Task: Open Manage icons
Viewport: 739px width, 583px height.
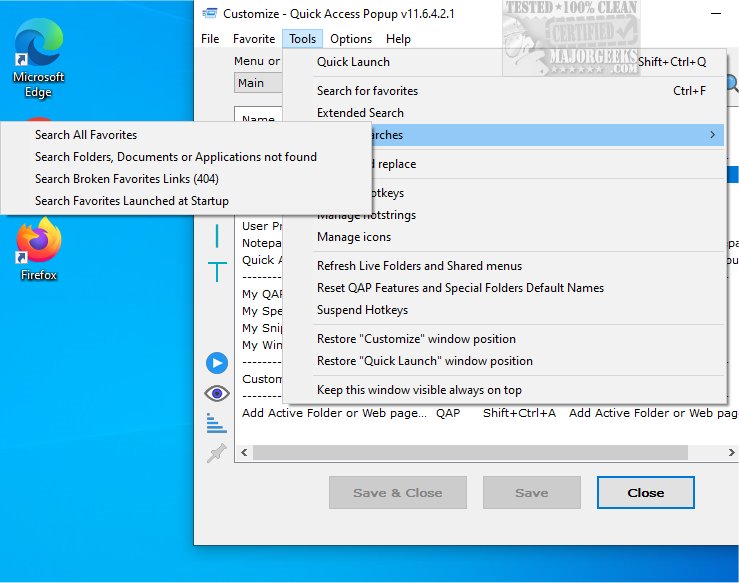Action: point(504,237)
